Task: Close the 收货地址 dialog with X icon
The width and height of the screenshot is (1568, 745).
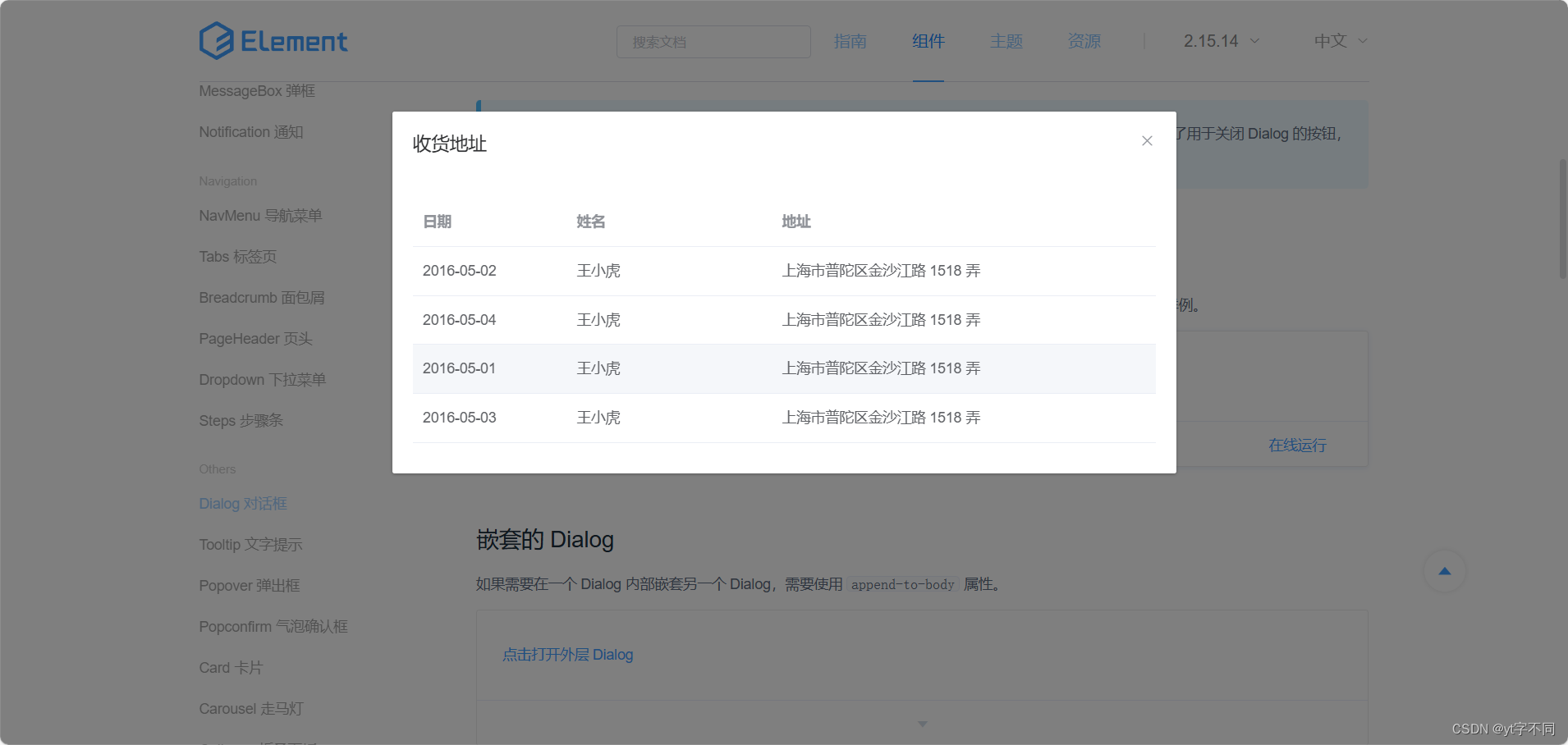Action: (x=1147, y=141)
